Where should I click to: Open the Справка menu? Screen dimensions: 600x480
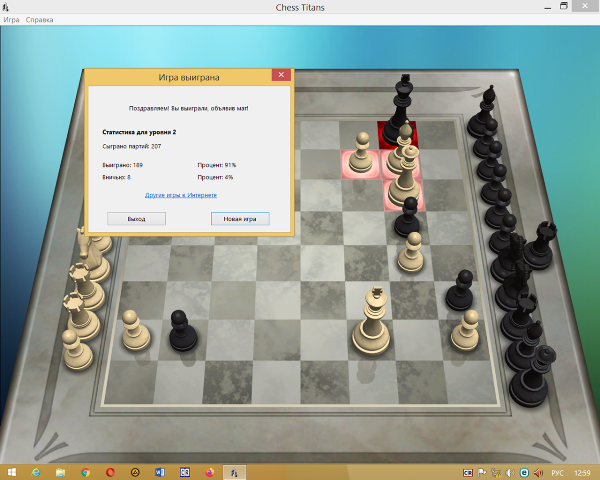click(40, 20)
